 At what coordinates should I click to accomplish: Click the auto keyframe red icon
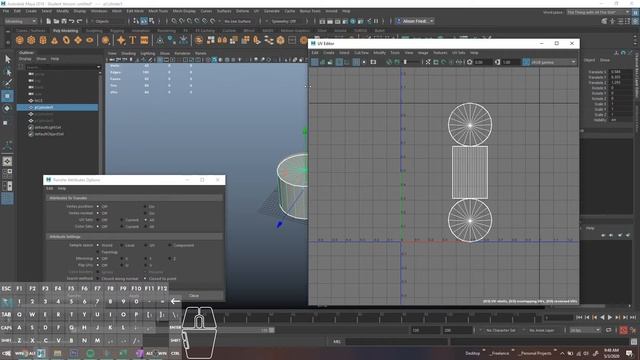click(x=623, y=330)
